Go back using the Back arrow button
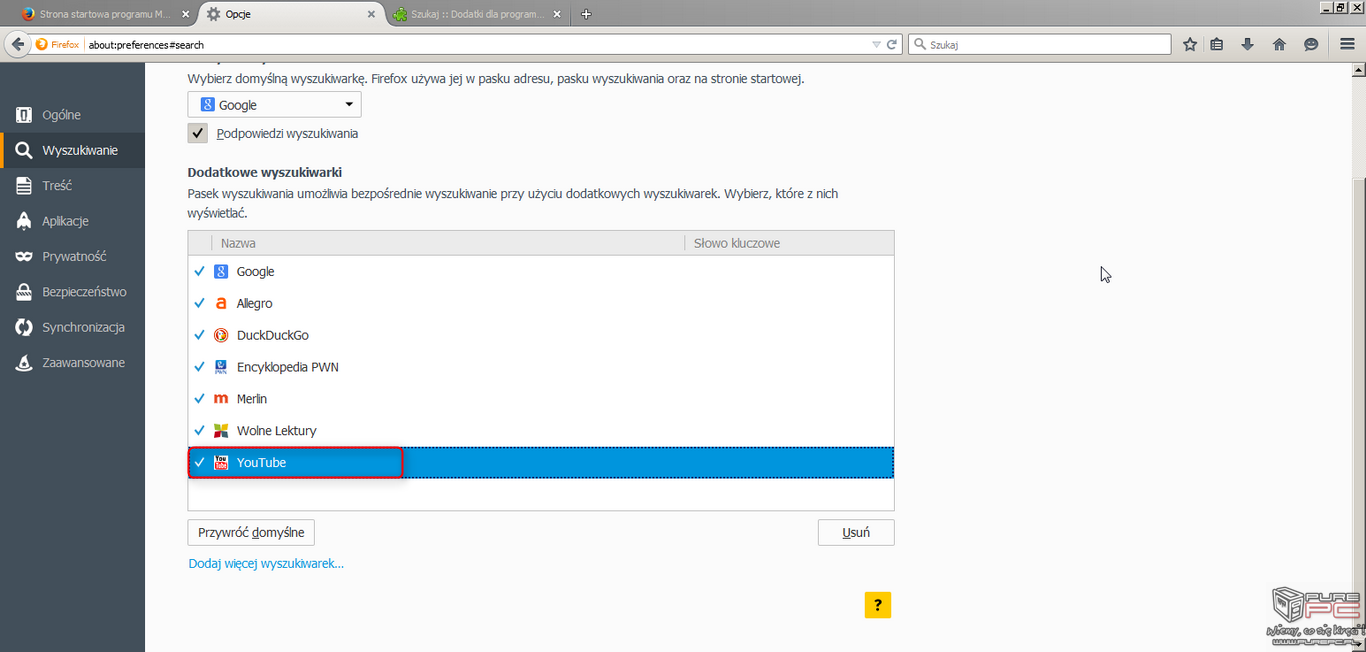 17,44
